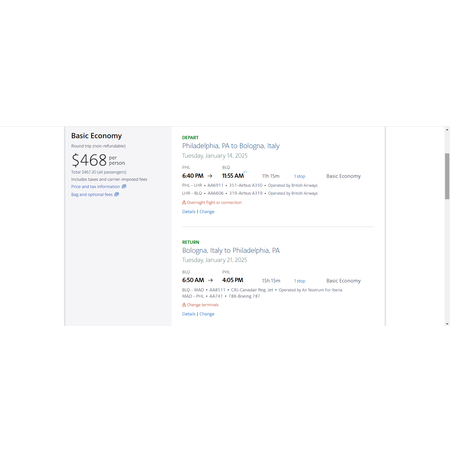Click the external-link icon beside Price and tax information
This screenshot has width=450, height=450.
pyautogui.click(x=124, y=187)
